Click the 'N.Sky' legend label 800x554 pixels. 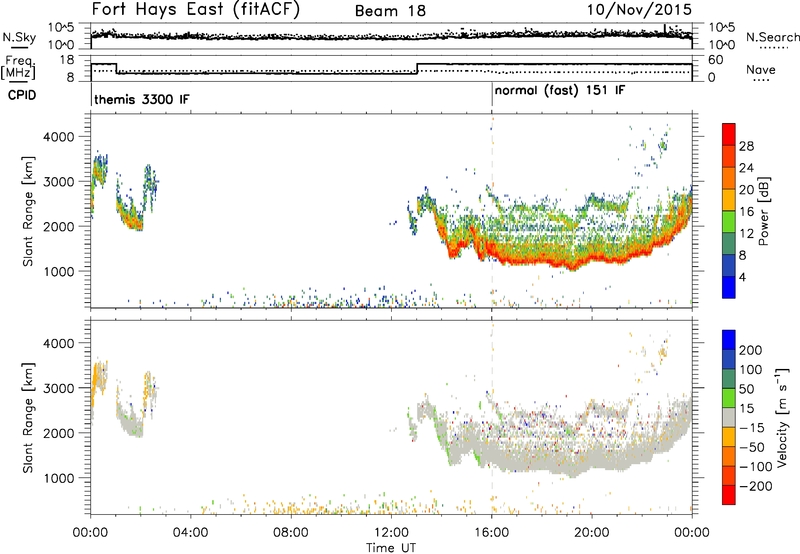19,37
